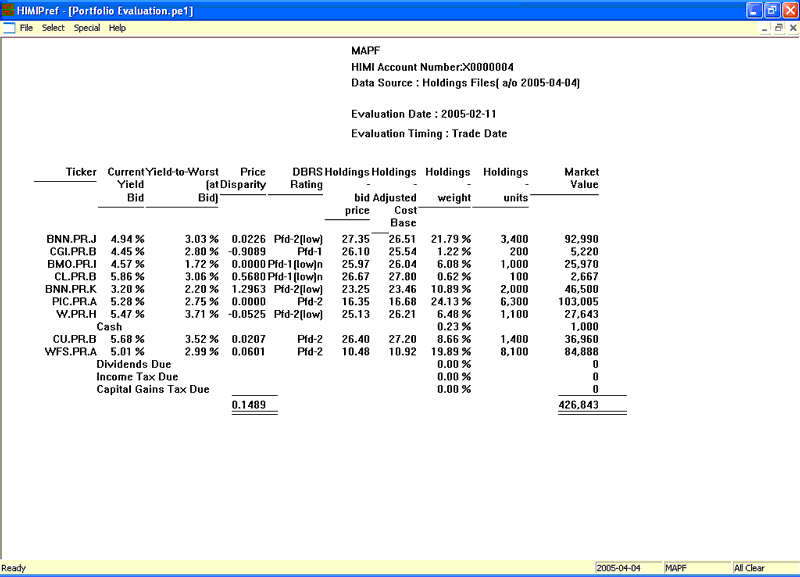Click the Income Tax Due row label

click(137, 377)
